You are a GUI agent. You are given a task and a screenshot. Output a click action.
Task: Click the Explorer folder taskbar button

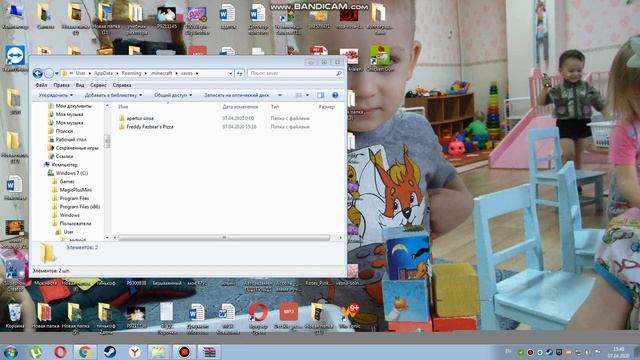click(x=159, y=352)
